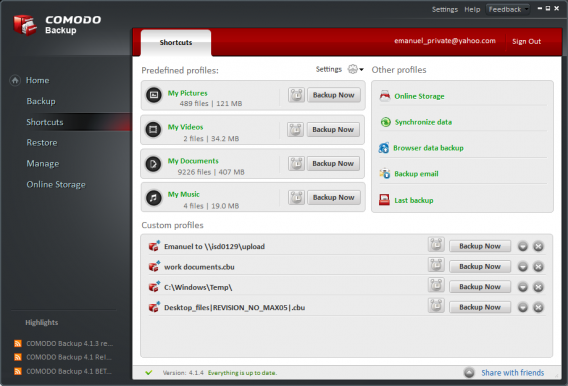Open schedule clock for My Music
This screenshot has height=386, width=568.
[x=296, y=198]
